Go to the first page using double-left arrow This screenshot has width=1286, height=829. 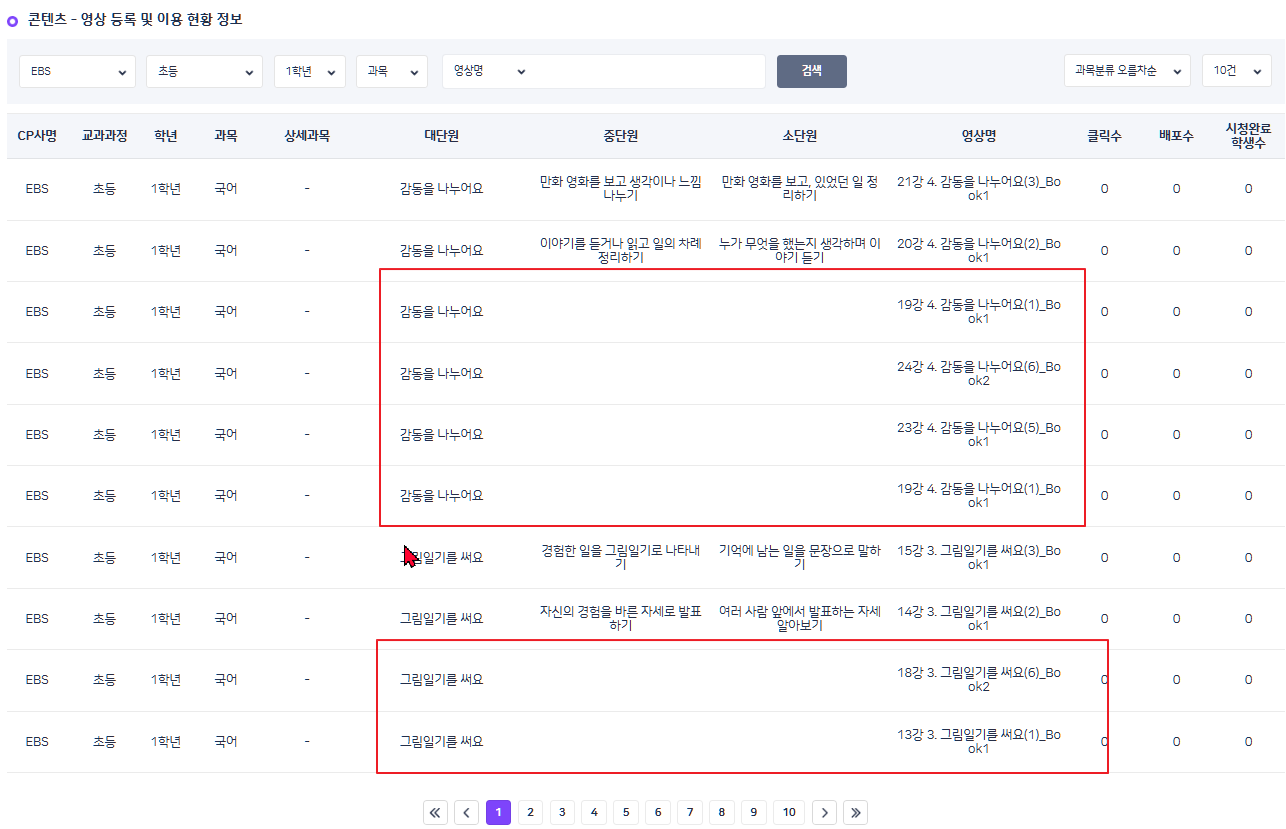click(x=435, y=813)
